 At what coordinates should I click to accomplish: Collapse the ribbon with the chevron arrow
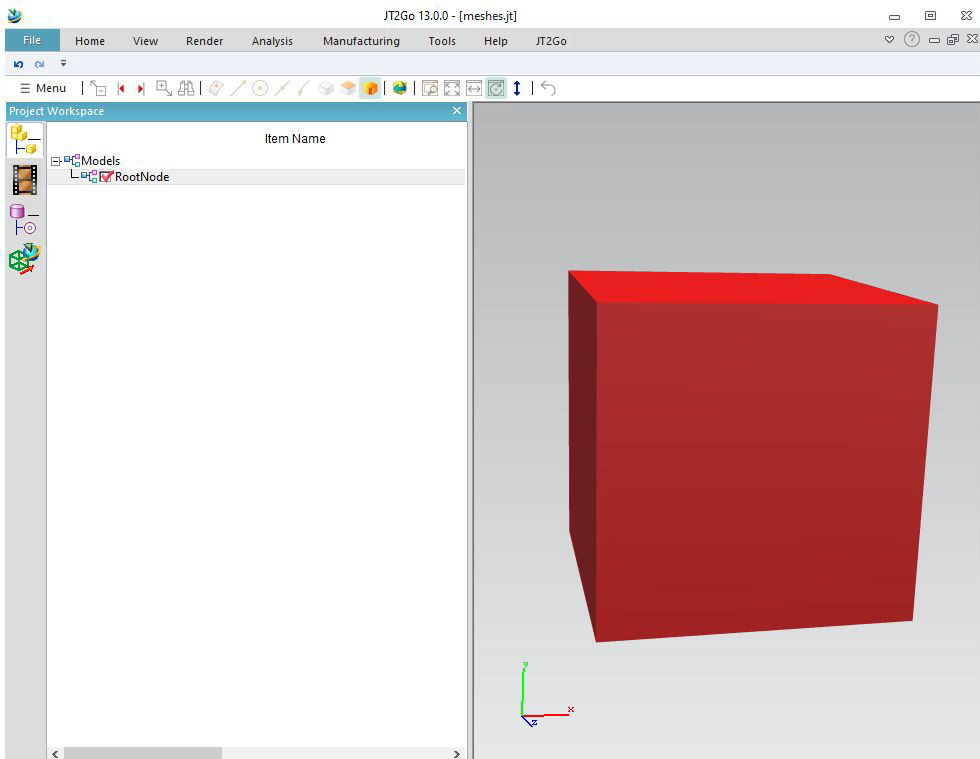click(889, 39)
